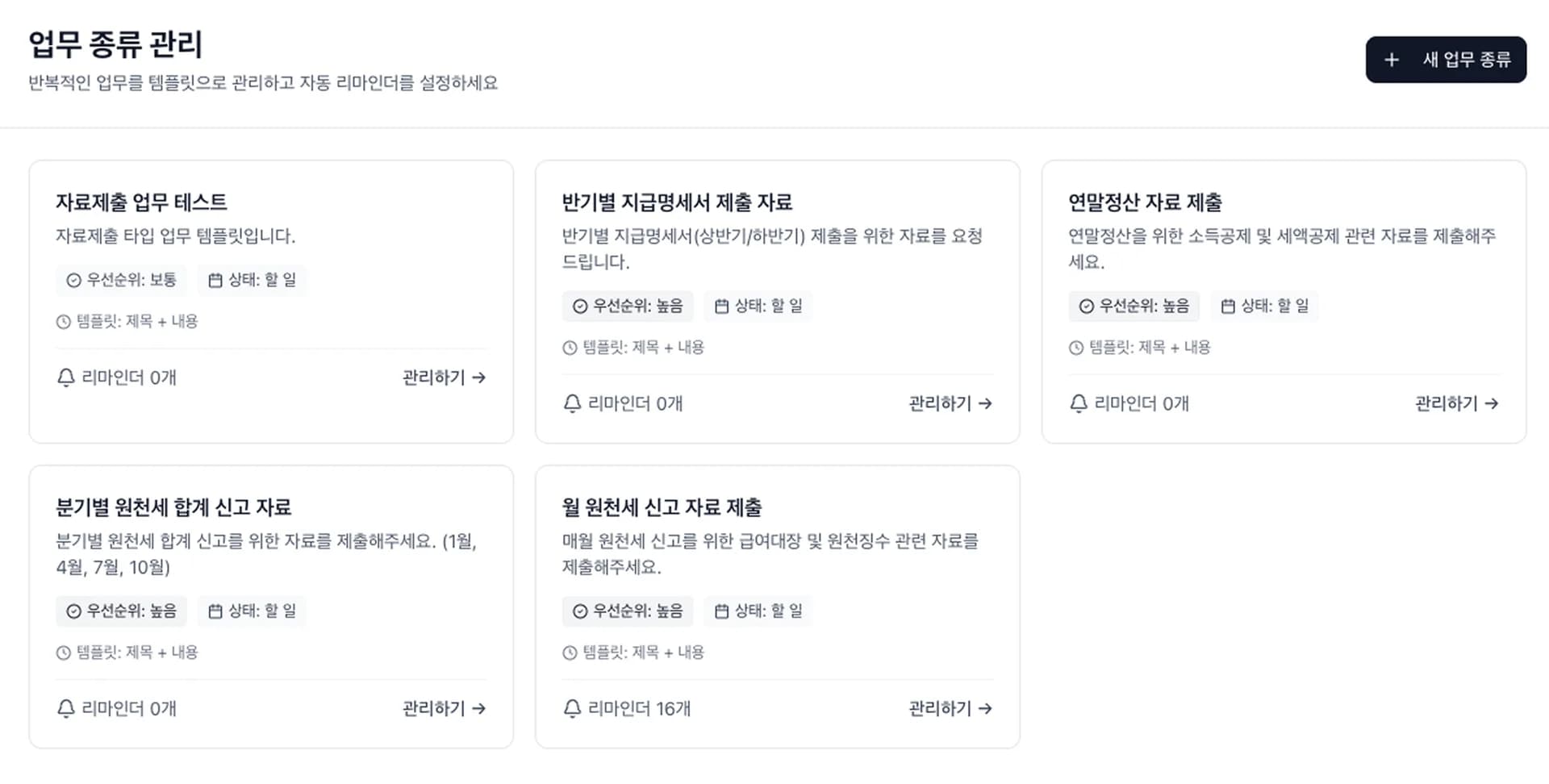Click the plus icon in the 새 업무 종류 button
1549x784 pixels.
1391,59
